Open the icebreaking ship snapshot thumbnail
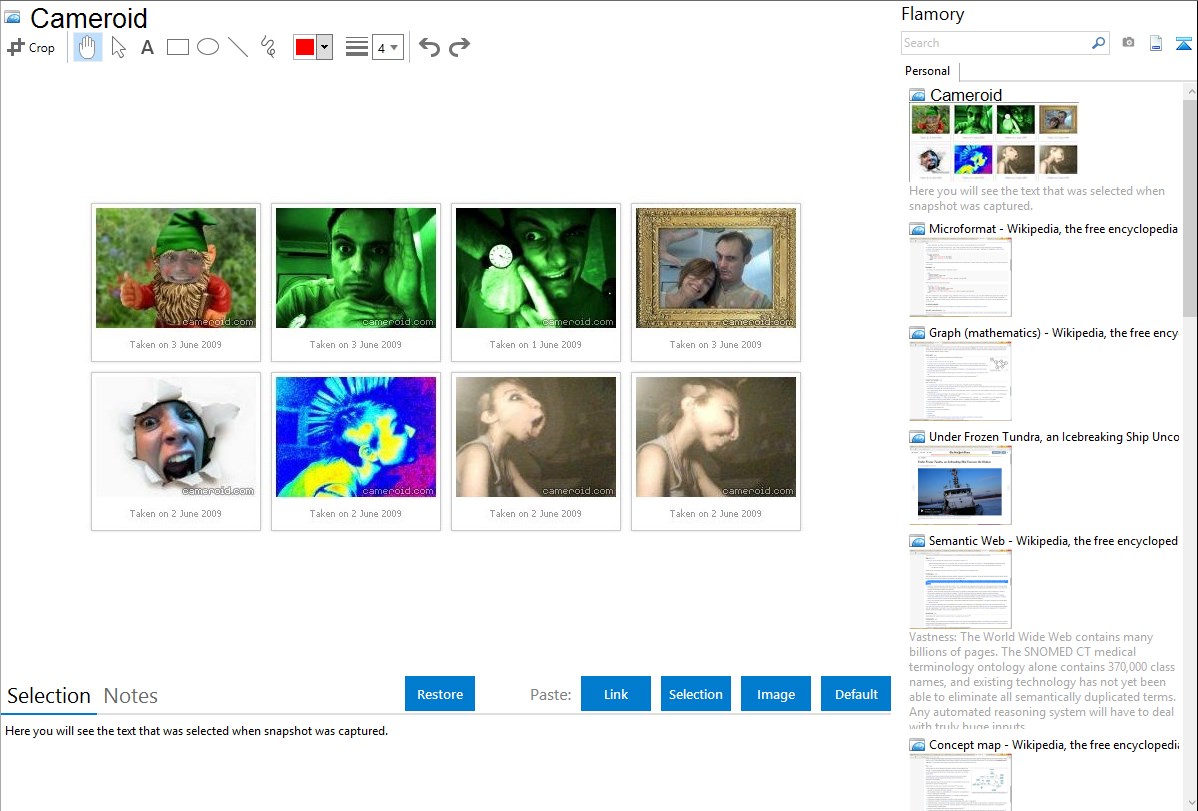1198x811 pixels. (960, 485)
